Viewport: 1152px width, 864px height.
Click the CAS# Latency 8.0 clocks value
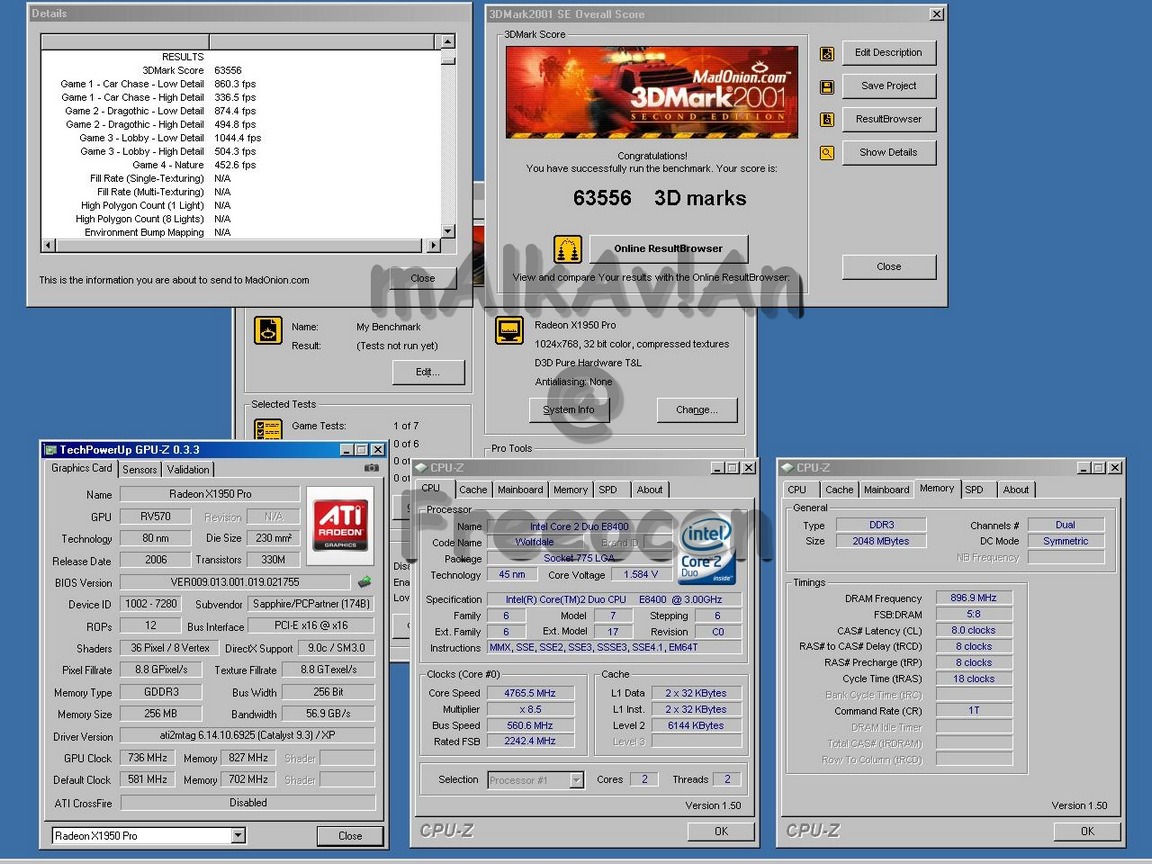coord(973,630)
